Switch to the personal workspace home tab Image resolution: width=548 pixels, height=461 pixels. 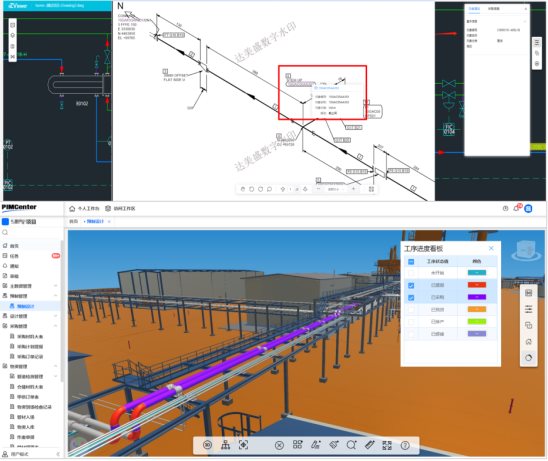84,209
